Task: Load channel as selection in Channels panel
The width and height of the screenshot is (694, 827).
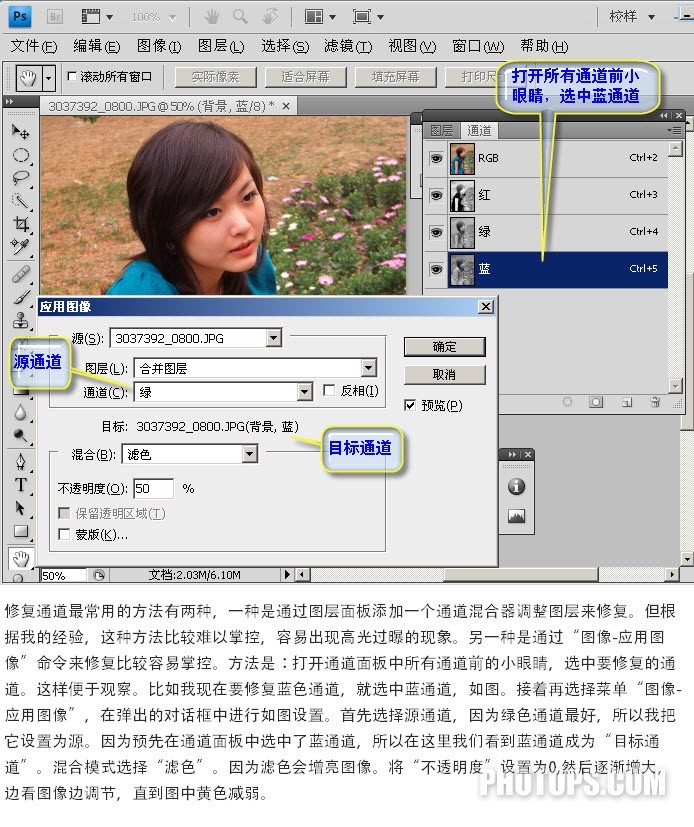Action: coord(567,402)
